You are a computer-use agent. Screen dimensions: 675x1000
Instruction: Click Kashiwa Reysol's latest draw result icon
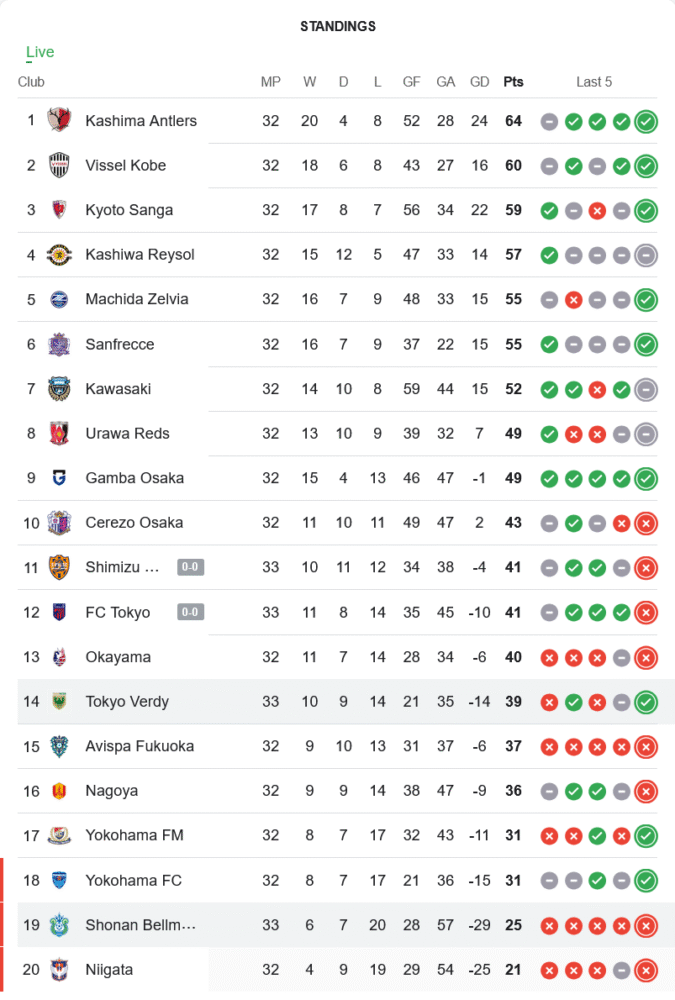click(646, 255)
